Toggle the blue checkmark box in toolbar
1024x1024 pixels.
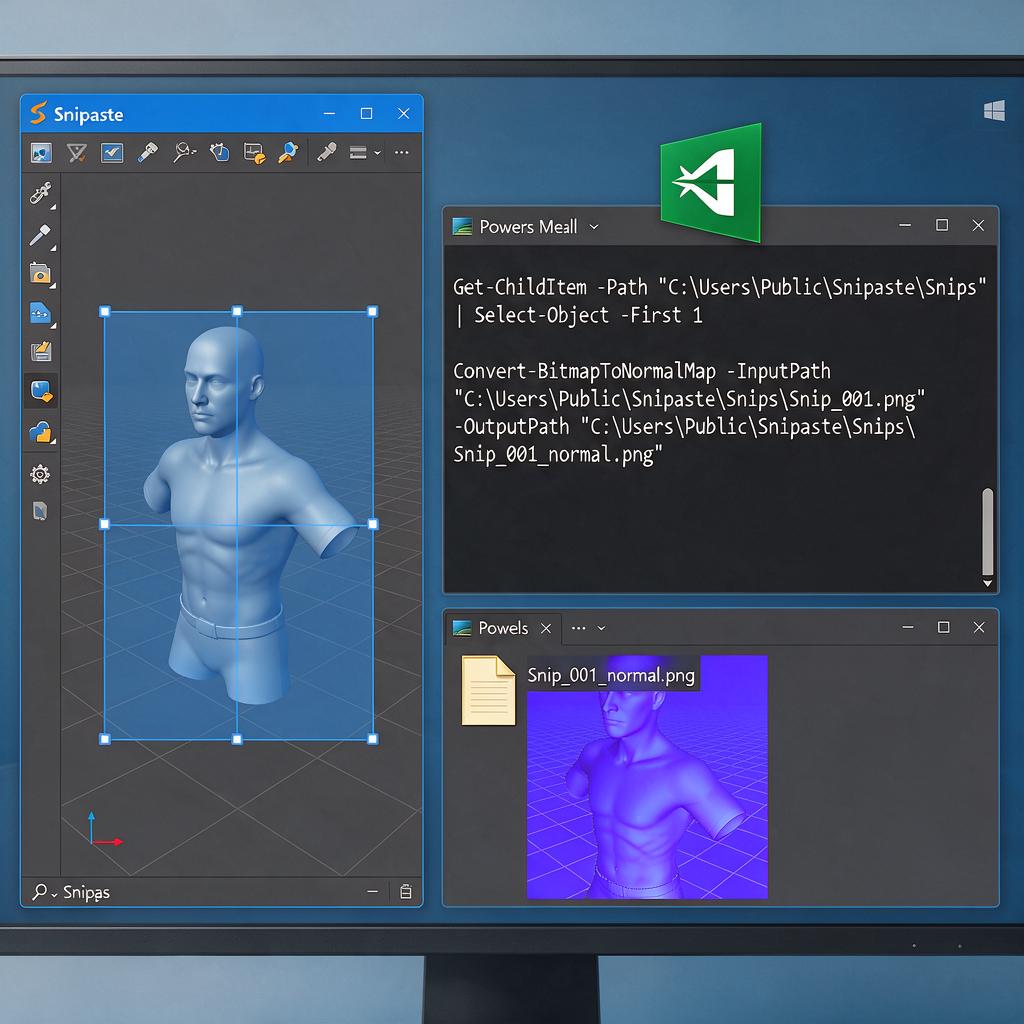click(112, 153)
